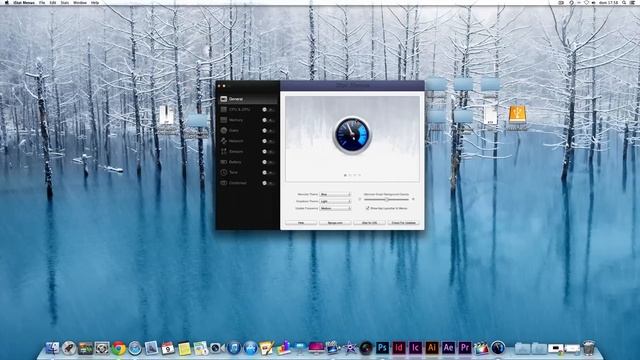Open the Dropdown Theme dropdown

(335, 201)
